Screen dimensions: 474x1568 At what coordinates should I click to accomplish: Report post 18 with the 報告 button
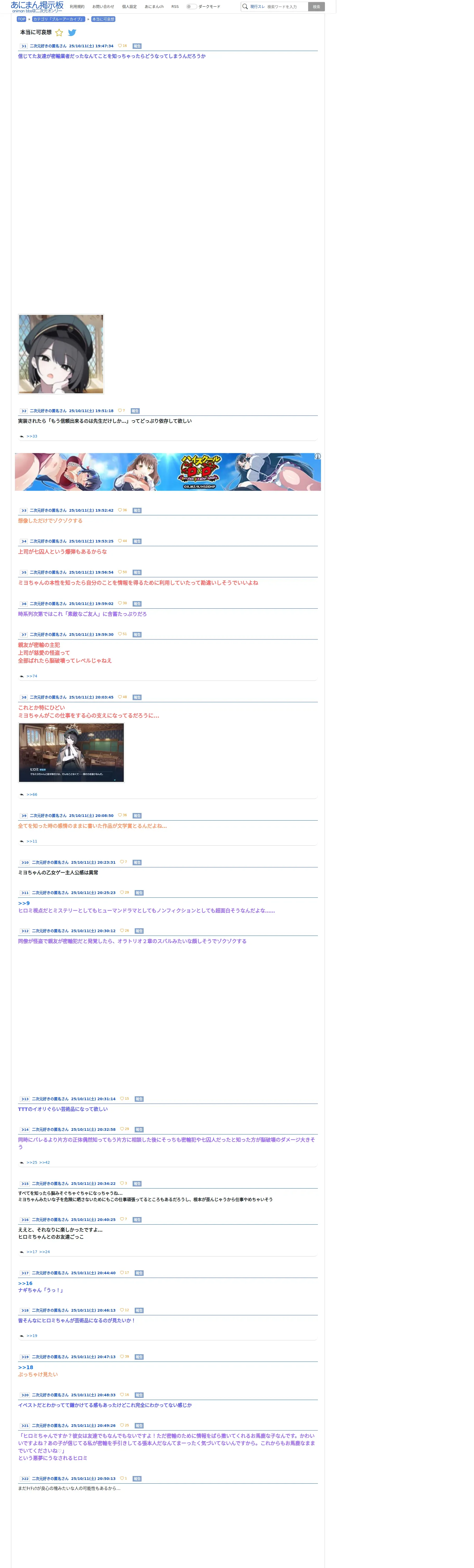click(139, 1311)
